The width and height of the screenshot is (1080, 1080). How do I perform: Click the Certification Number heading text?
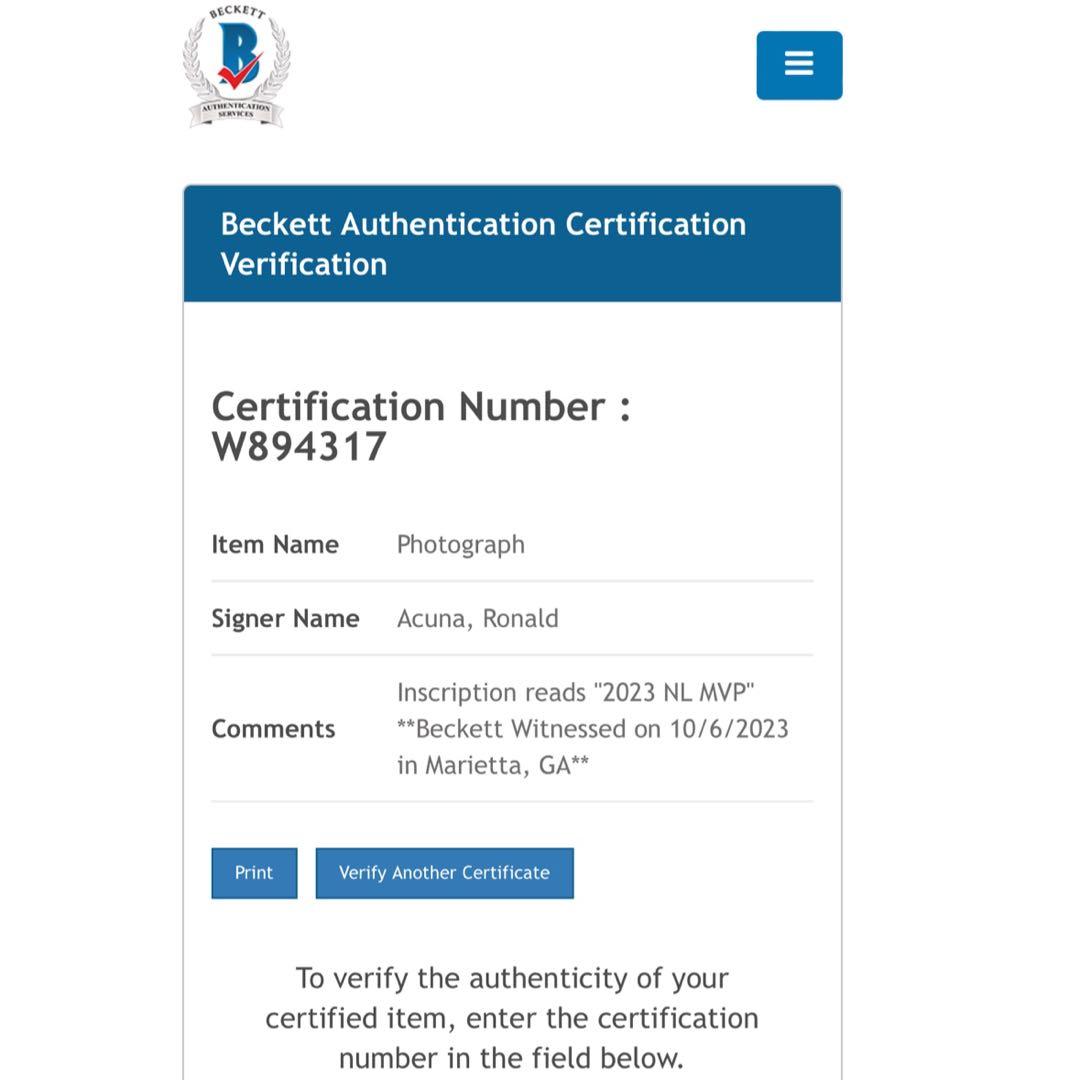pyautogui.click(x=421, y=407)
